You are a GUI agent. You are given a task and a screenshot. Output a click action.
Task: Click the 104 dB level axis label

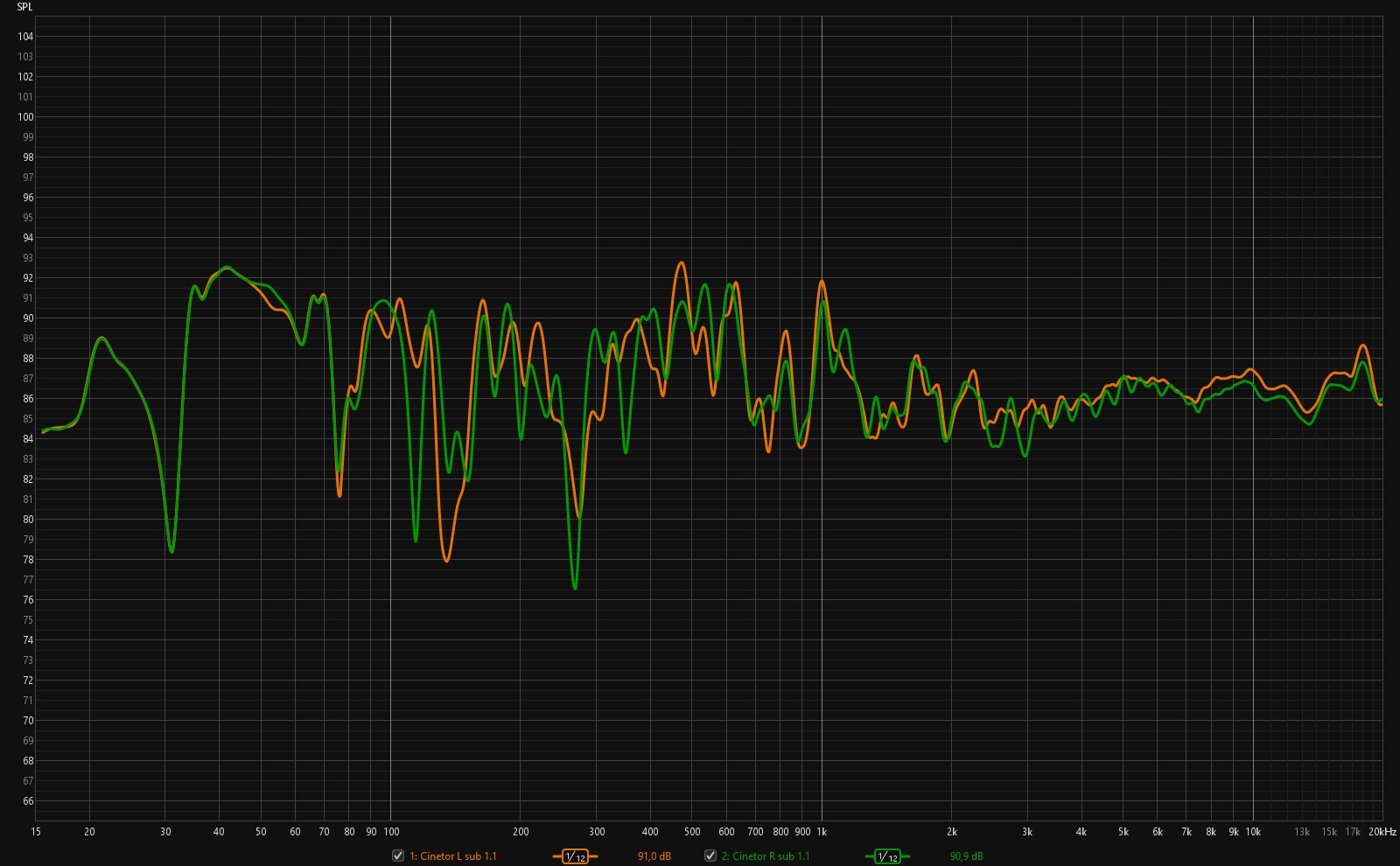tap(25, 37)
